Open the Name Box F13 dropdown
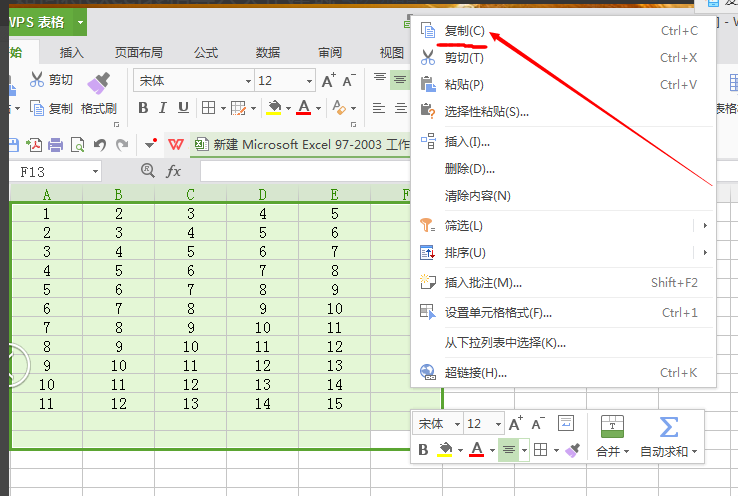The width and height of the screenshot is (738, 496). pos(96,172)
